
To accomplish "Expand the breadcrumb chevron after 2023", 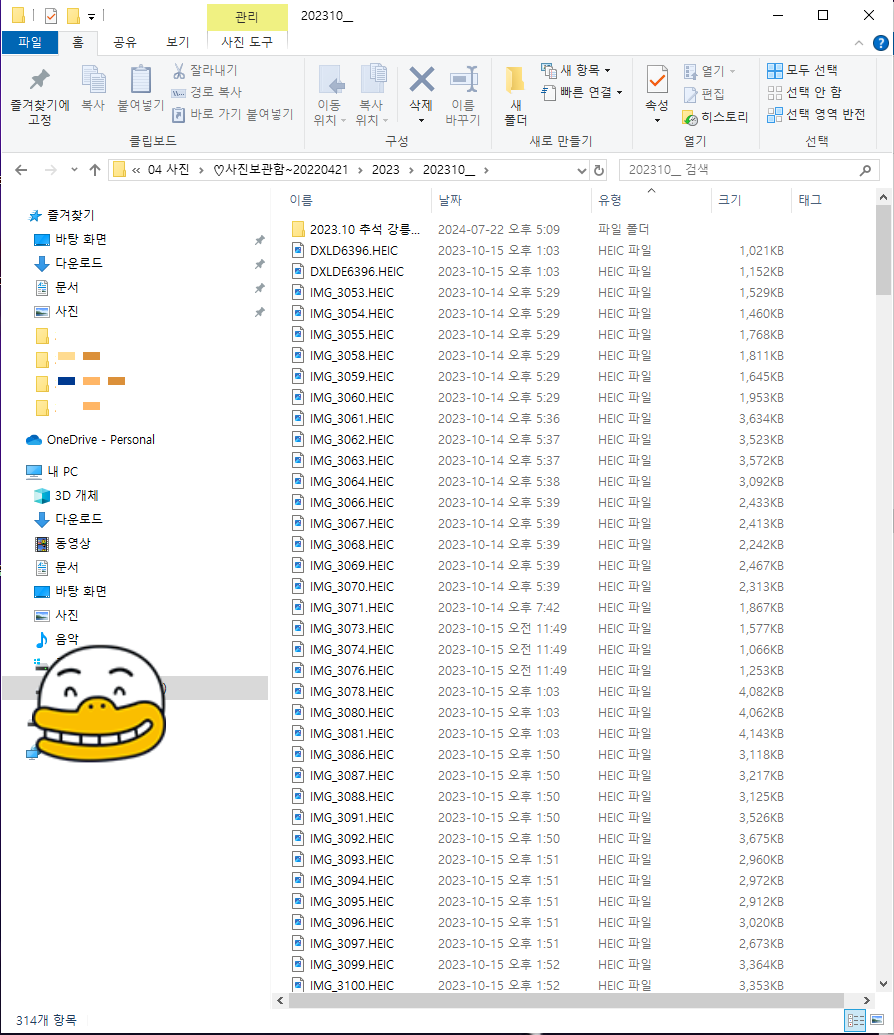I will click(410, 170).
